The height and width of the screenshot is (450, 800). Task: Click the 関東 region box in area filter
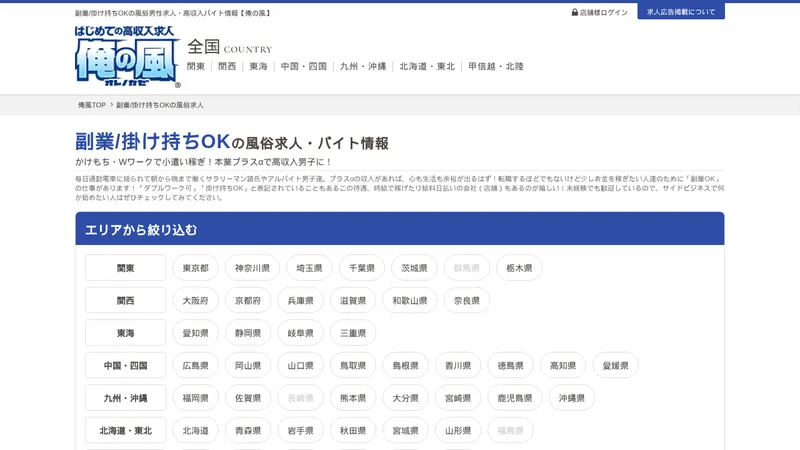click(126, 268)
